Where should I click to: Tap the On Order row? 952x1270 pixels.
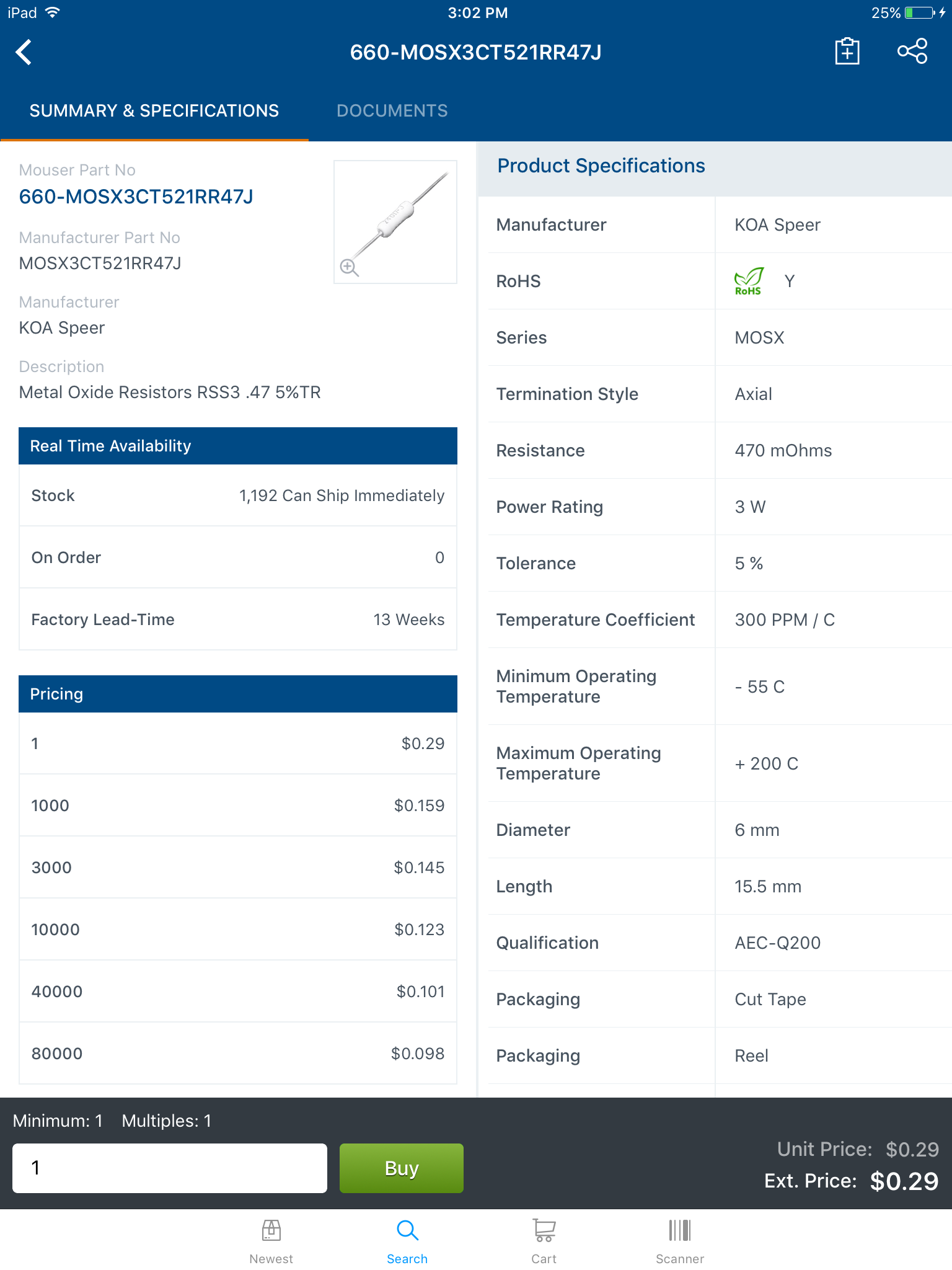[238, 557]
